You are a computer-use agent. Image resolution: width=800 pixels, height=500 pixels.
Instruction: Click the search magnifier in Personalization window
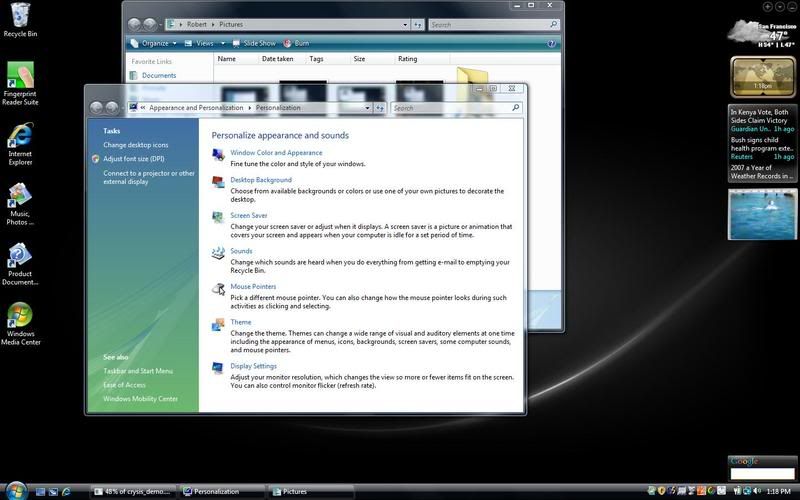(515, 108)
